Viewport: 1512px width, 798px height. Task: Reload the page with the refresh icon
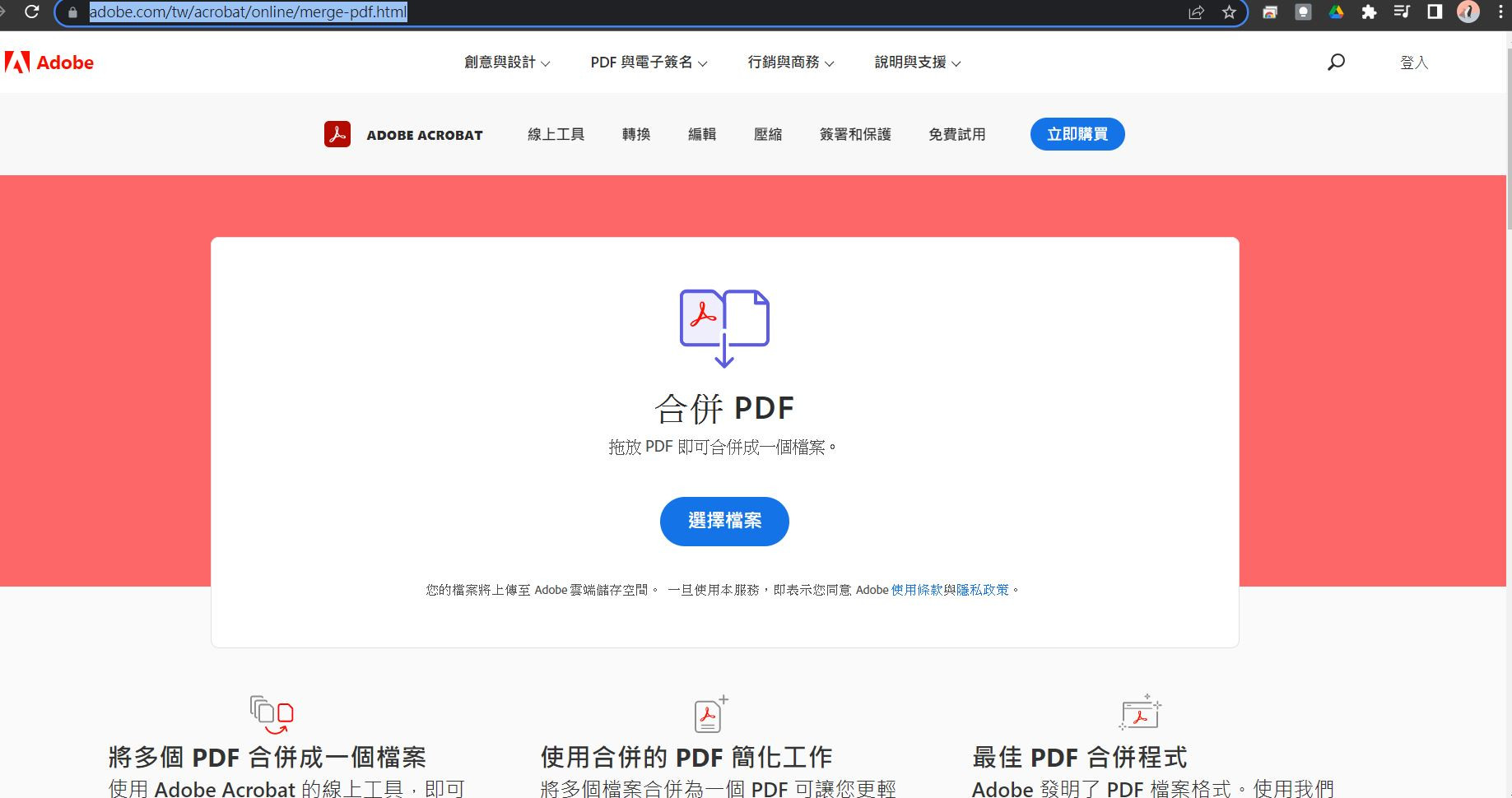click(x=31, y=12)
